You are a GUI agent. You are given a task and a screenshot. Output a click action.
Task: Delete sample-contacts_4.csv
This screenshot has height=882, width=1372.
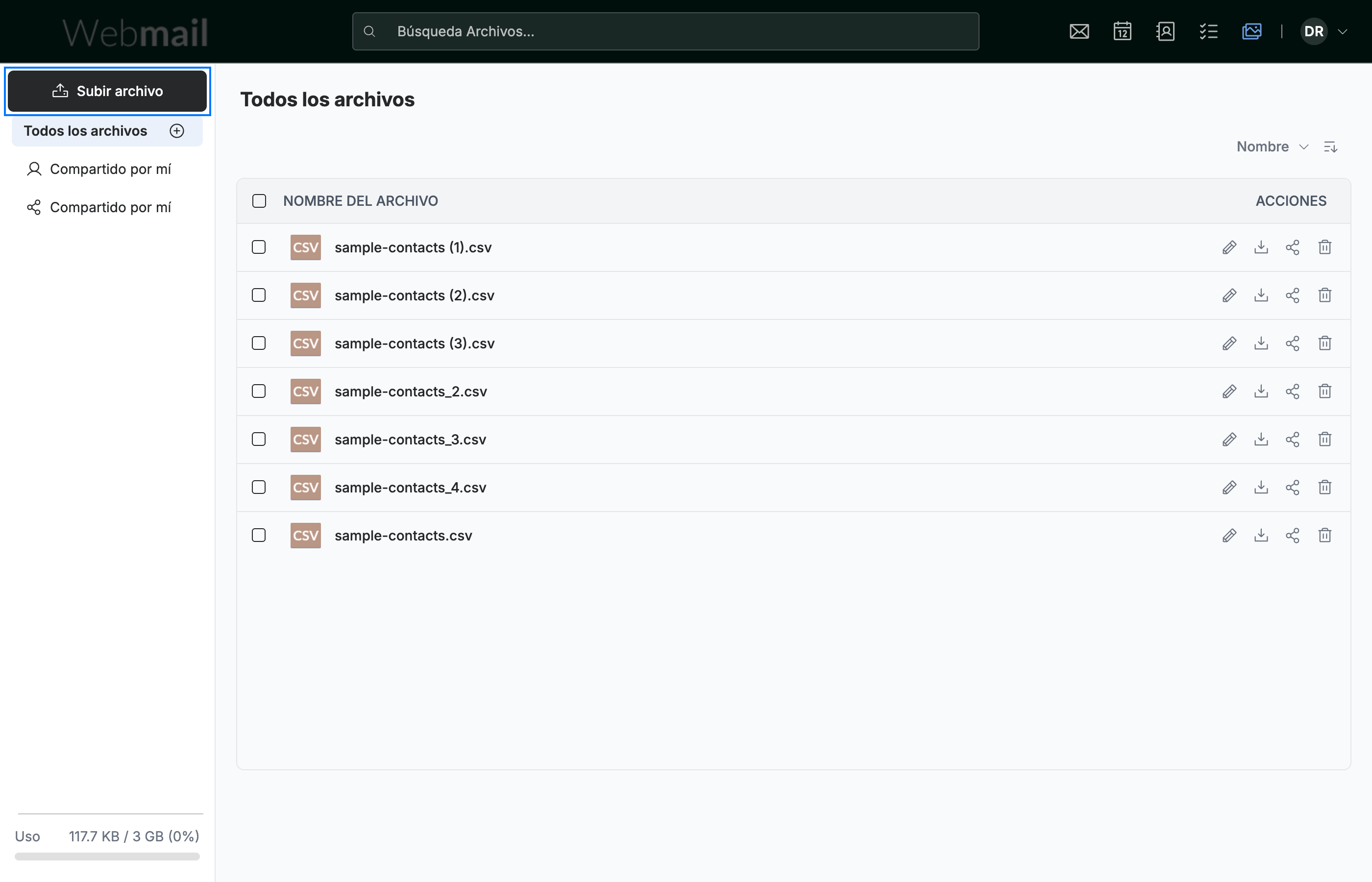coord(1324,488)
